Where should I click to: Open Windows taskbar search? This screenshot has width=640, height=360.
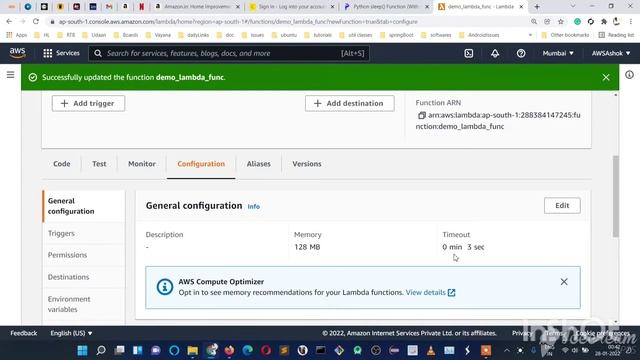101,351
